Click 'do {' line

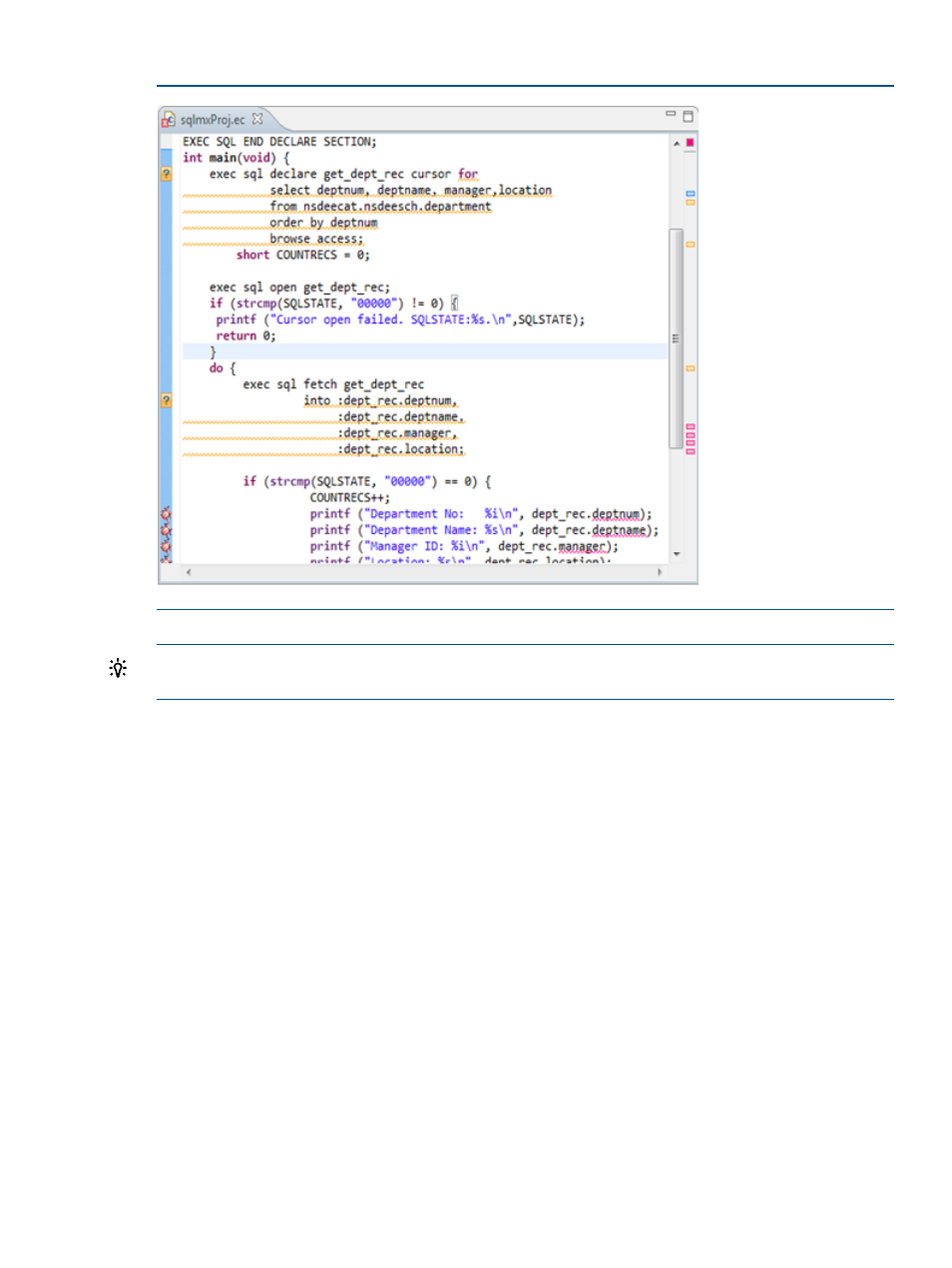223,368
